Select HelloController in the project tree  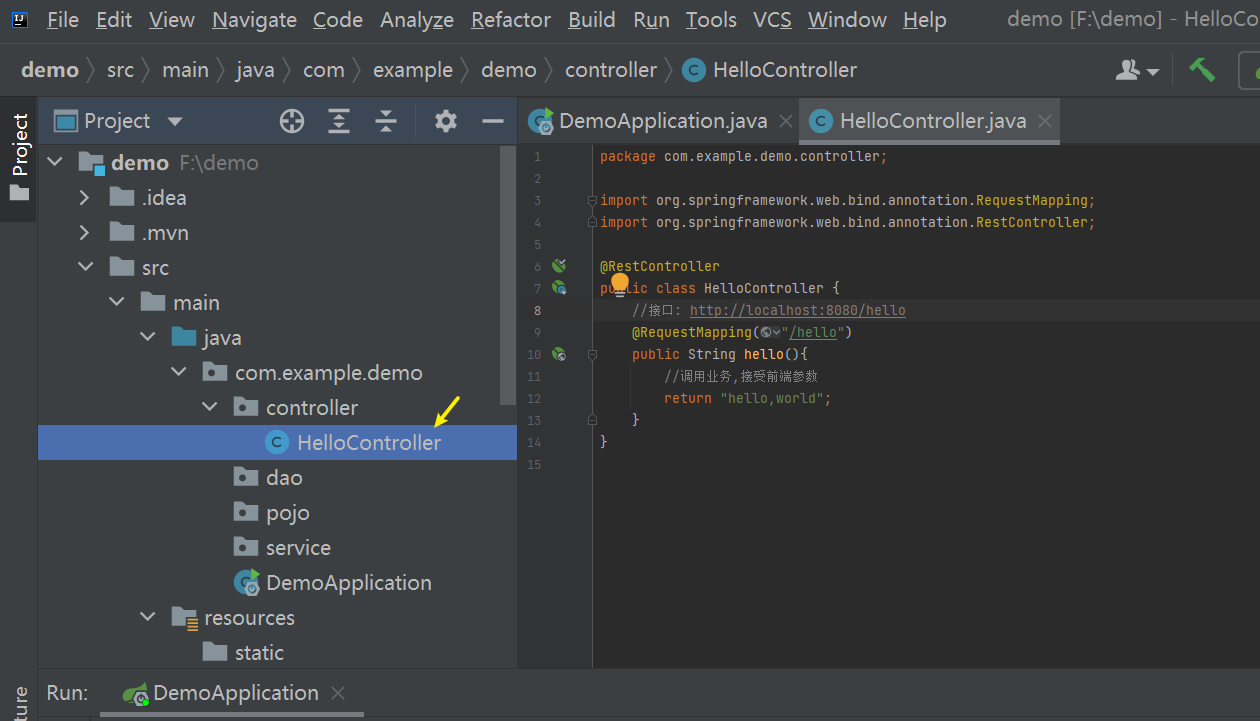pyautogui.click(x=277, y=442)
